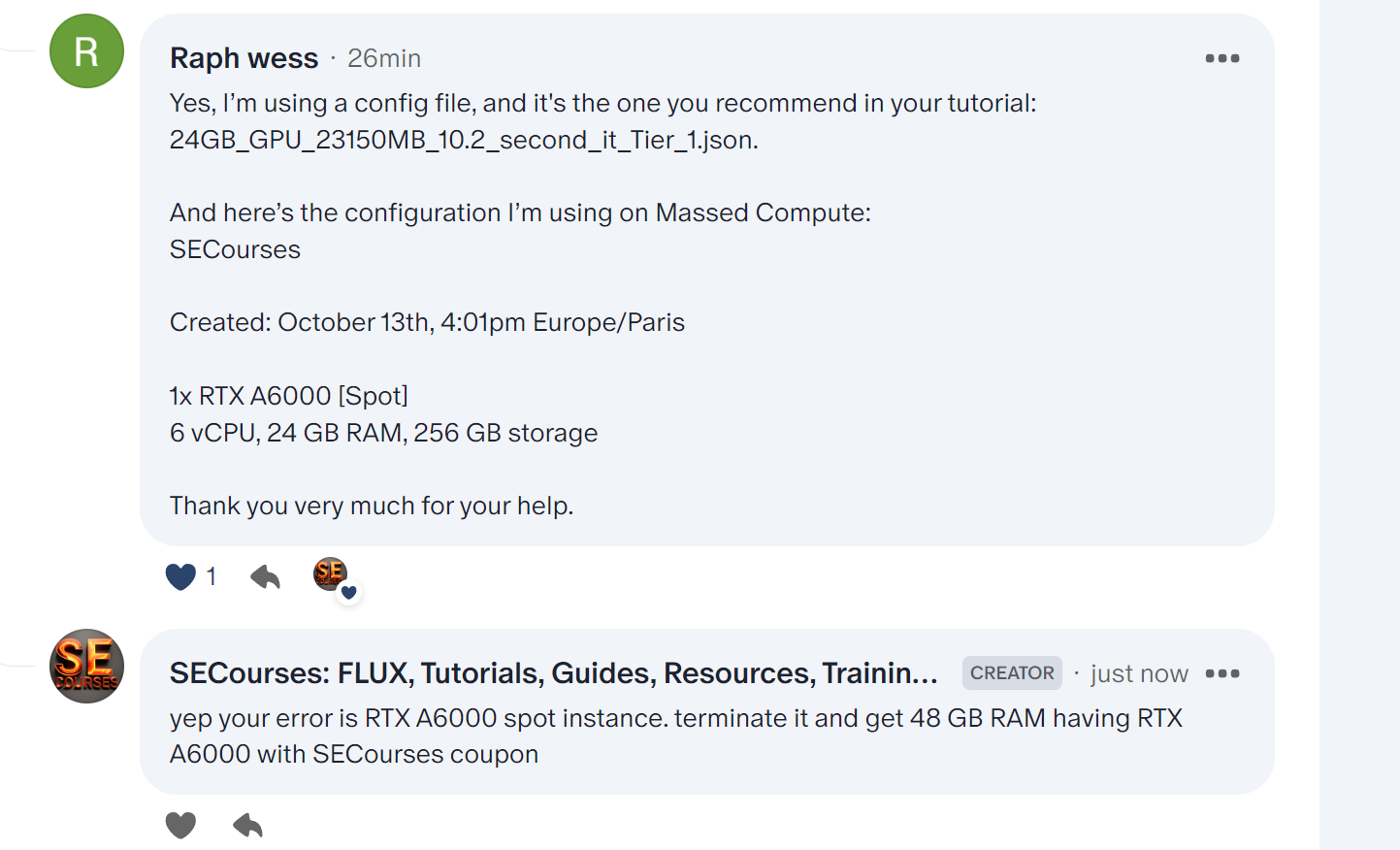1400x850 pixels.
Task: Open more options on the SECourses reply
Action: [1221, 673]
